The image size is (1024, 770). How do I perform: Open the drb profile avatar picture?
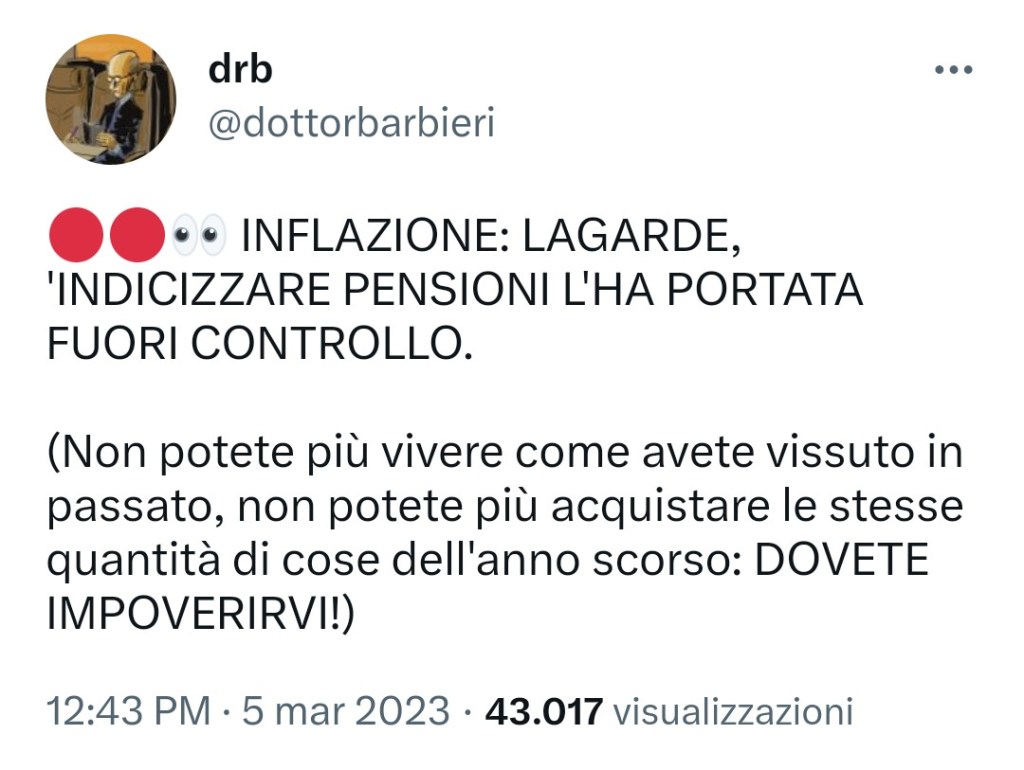111,99
